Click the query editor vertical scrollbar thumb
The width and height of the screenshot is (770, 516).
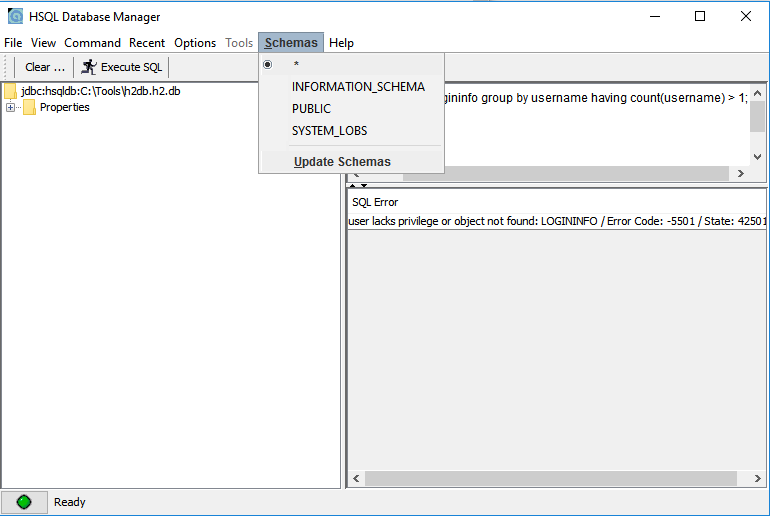click(757, 116)
